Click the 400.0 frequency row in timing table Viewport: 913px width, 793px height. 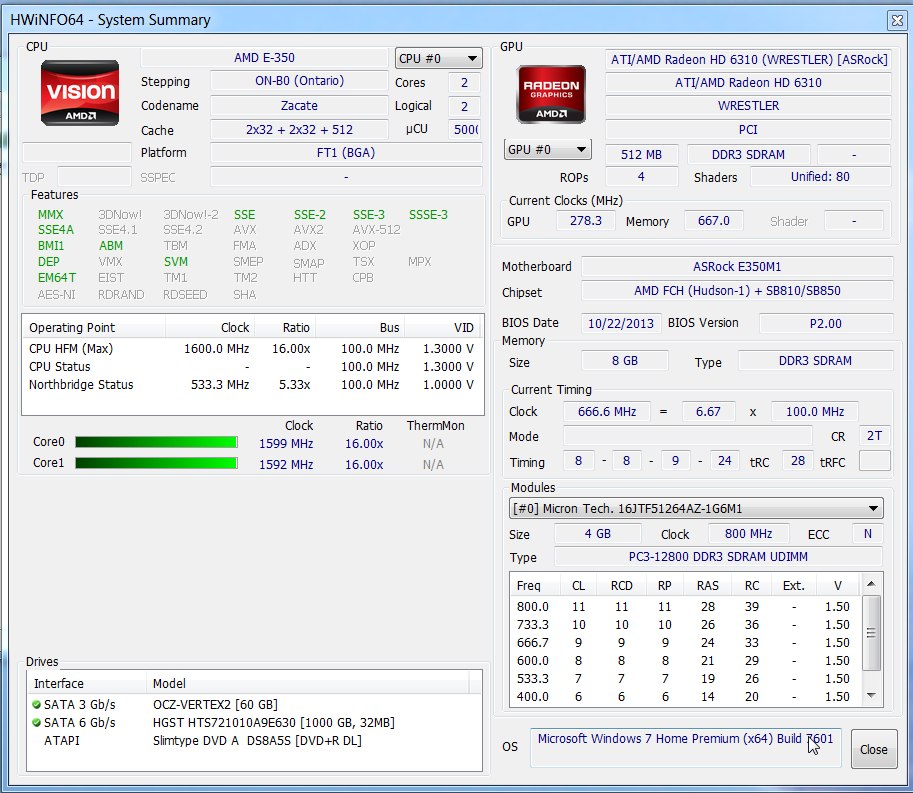point(686,696)
